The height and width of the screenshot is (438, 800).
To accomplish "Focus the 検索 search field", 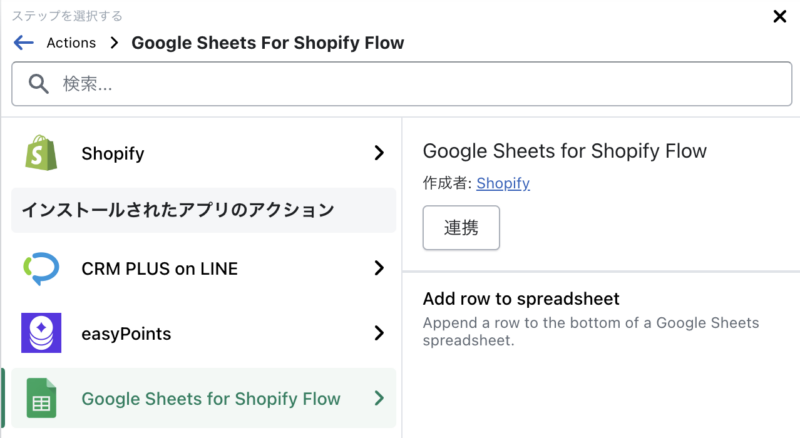I will [402, 84].
